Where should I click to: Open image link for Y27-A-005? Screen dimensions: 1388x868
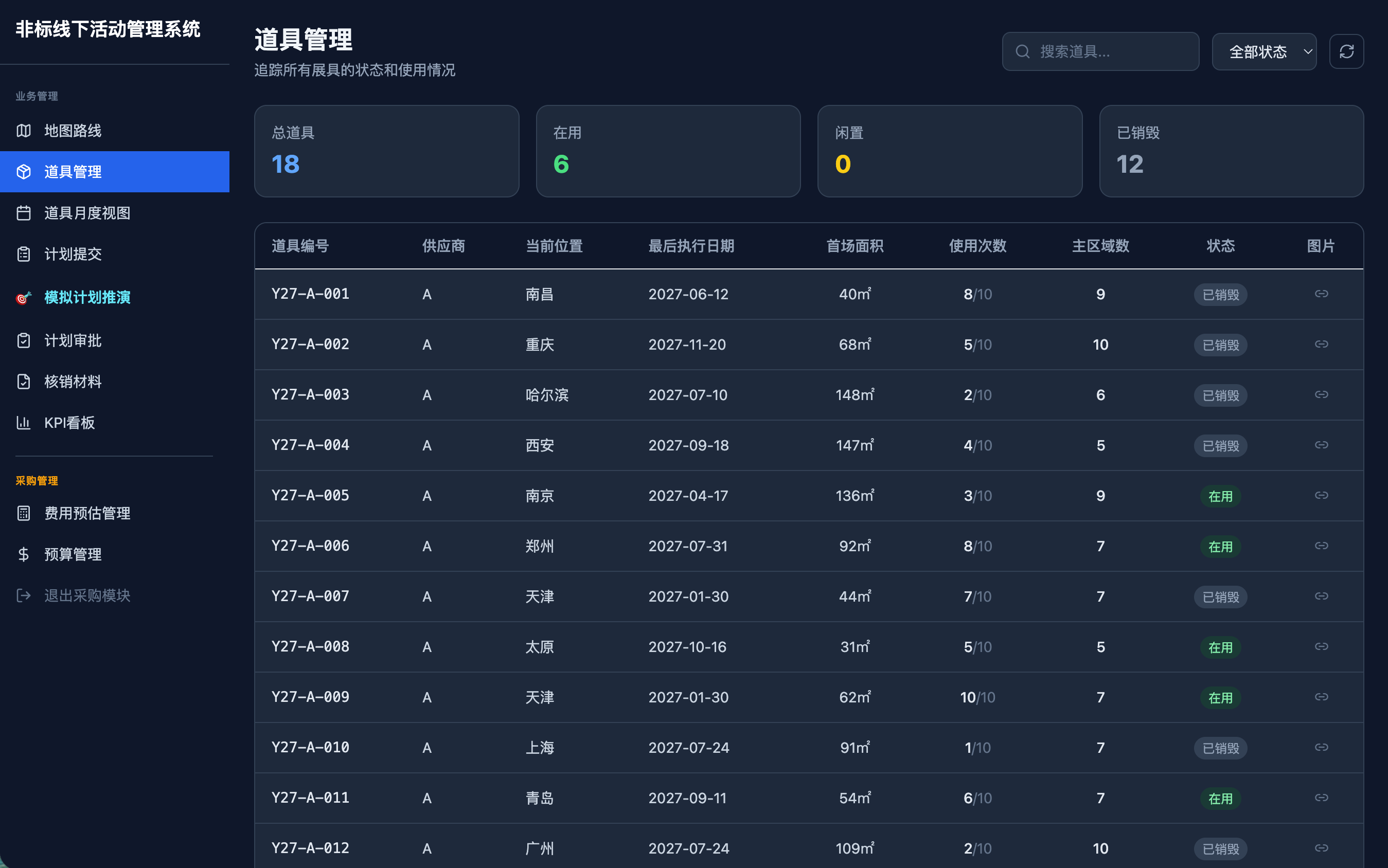[1321, 495]
